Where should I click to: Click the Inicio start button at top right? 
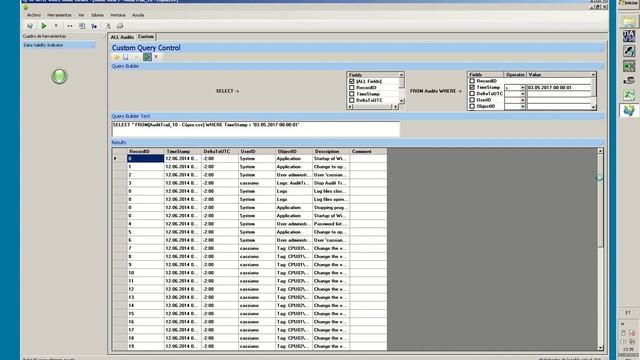click(630, 3)
